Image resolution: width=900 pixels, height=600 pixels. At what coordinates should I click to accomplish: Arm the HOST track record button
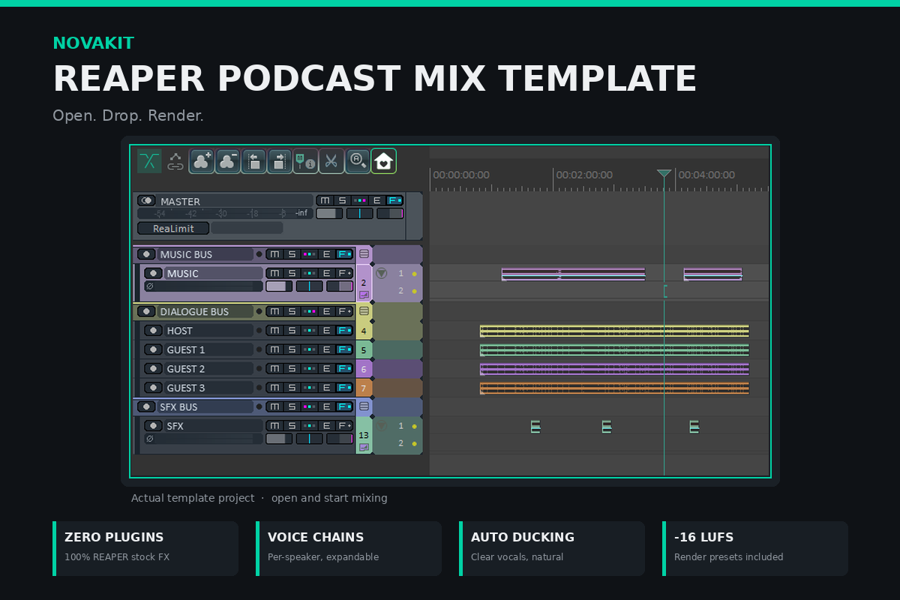pyautogui.click(x=153, y=330)
